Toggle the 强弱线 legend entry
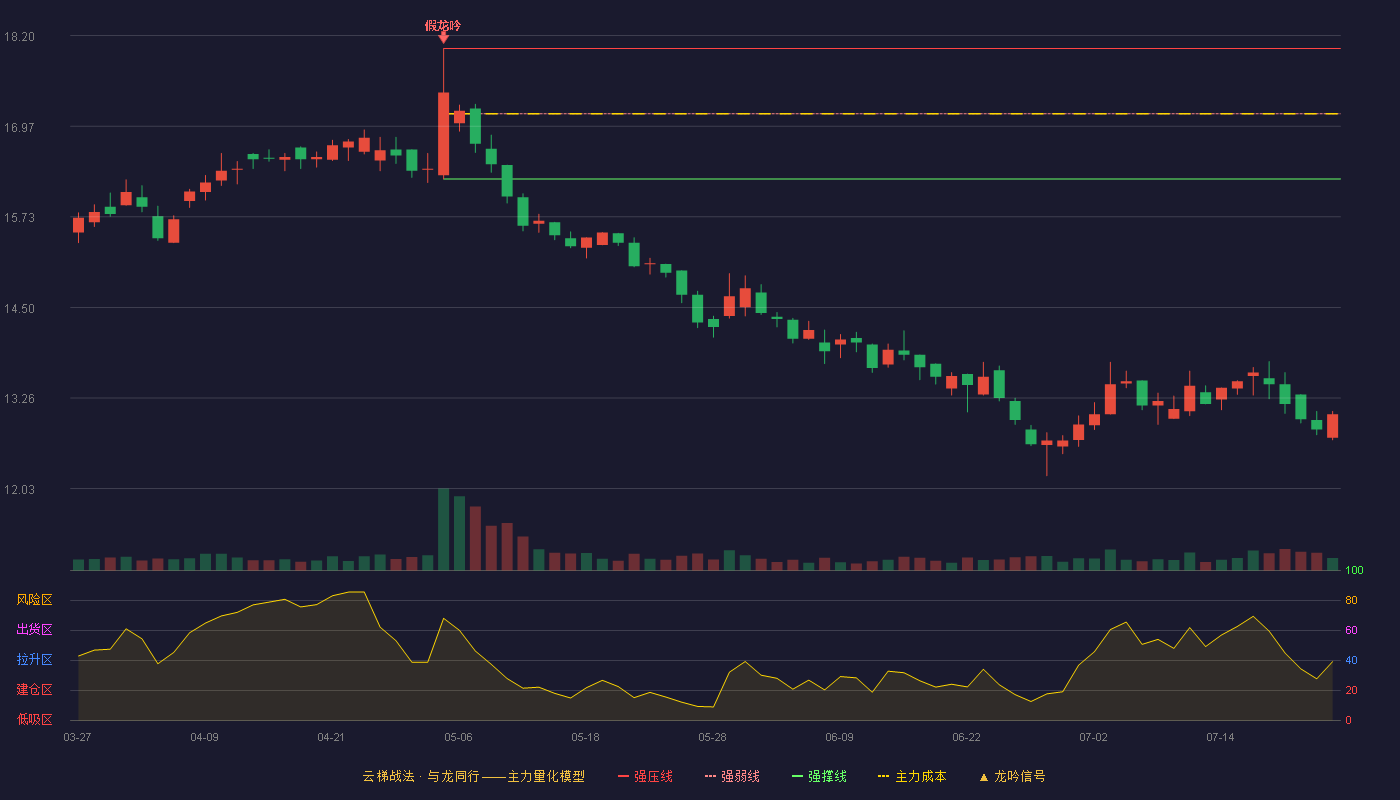 point(732,776)
